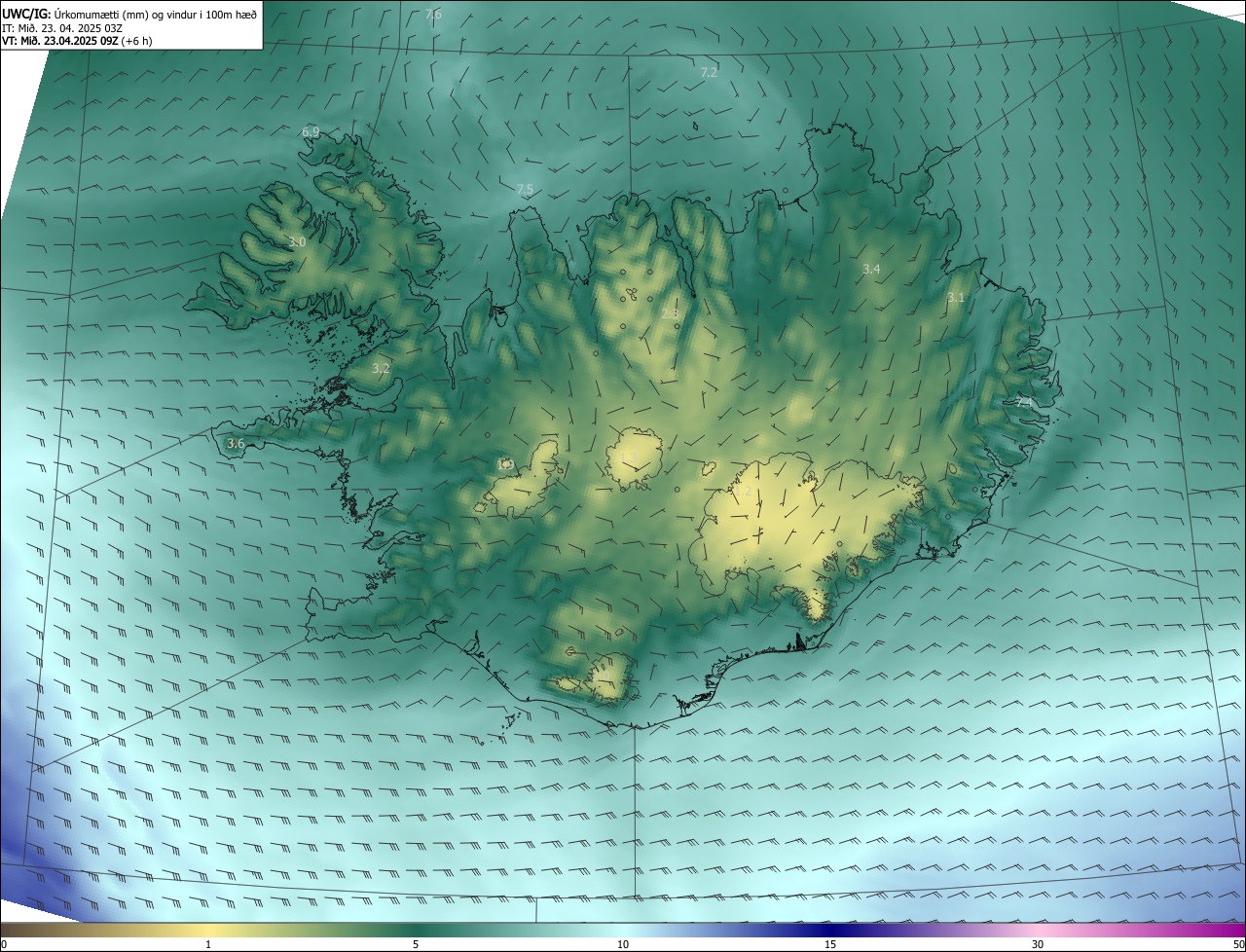1246x952 pixels.
Task: Click the magenta end of the color bar
Action: [1236, 931]
